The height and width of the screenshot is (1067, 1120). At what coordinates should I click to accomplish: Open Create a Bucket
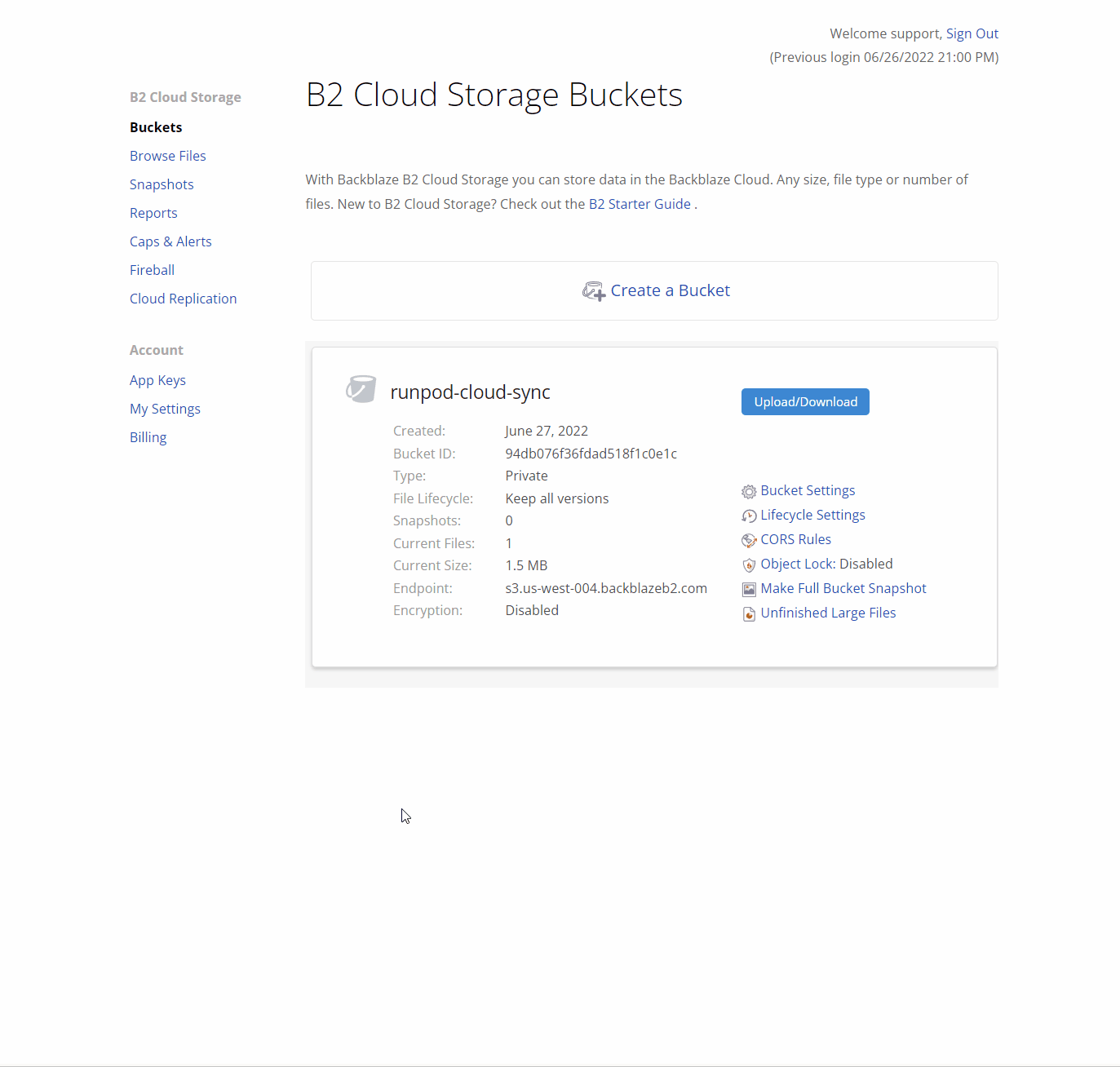[654, 290]
